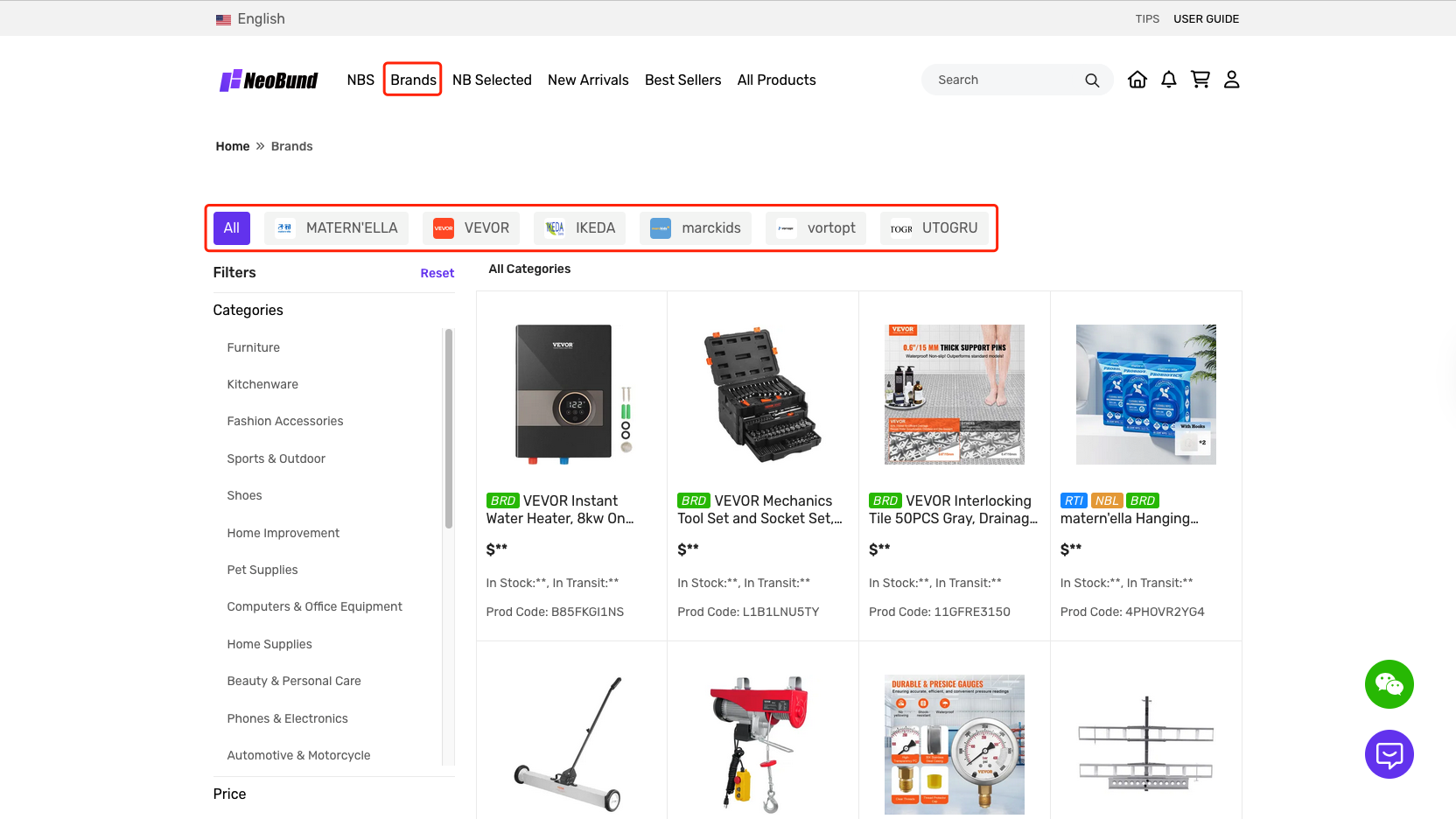Click the IKEDA brand logo icon
The image size is (1456, 819).
tap(555, 228)
